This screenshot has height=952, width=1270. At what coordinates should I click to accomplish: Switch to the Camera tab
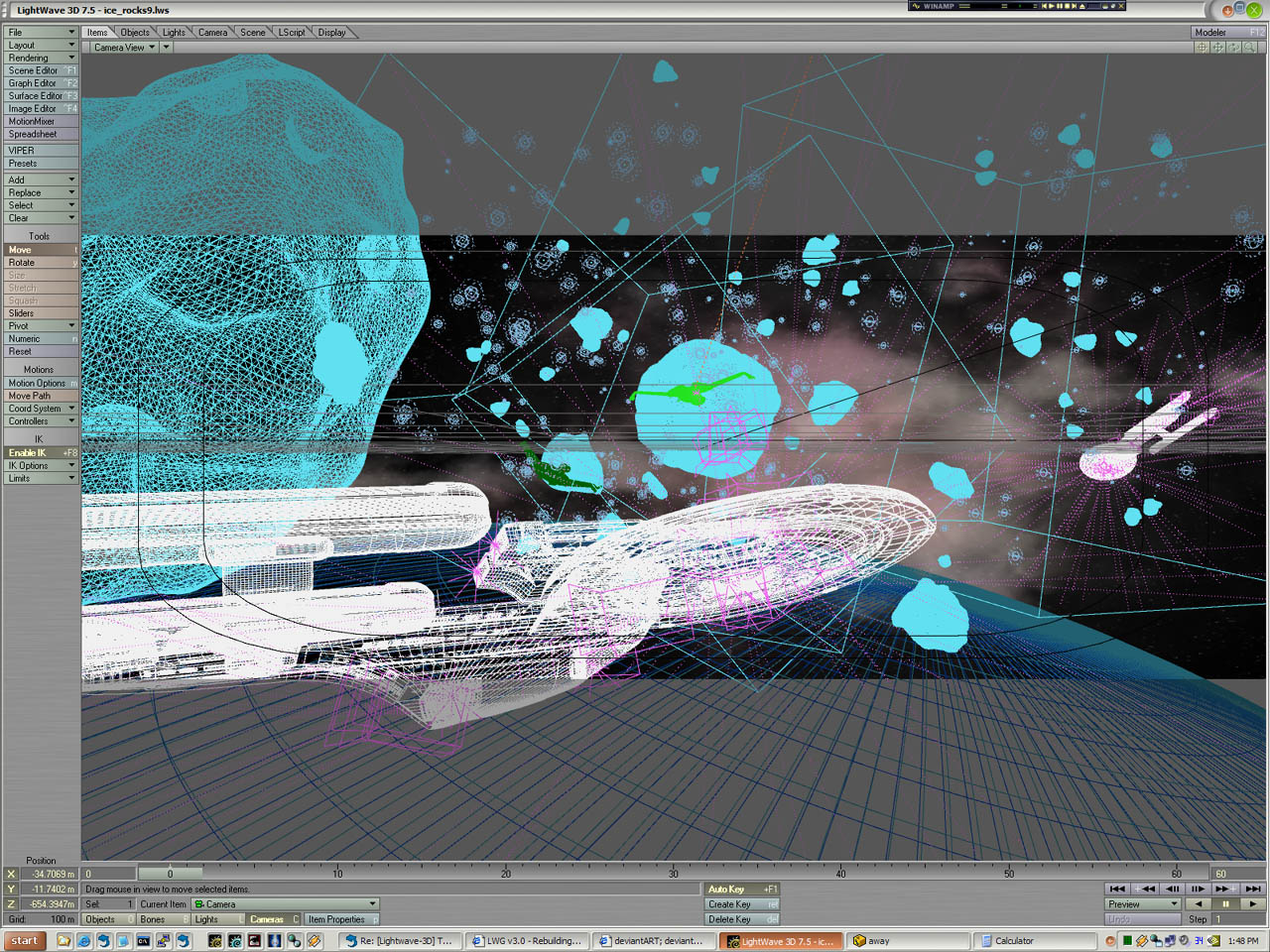[212, 32]
